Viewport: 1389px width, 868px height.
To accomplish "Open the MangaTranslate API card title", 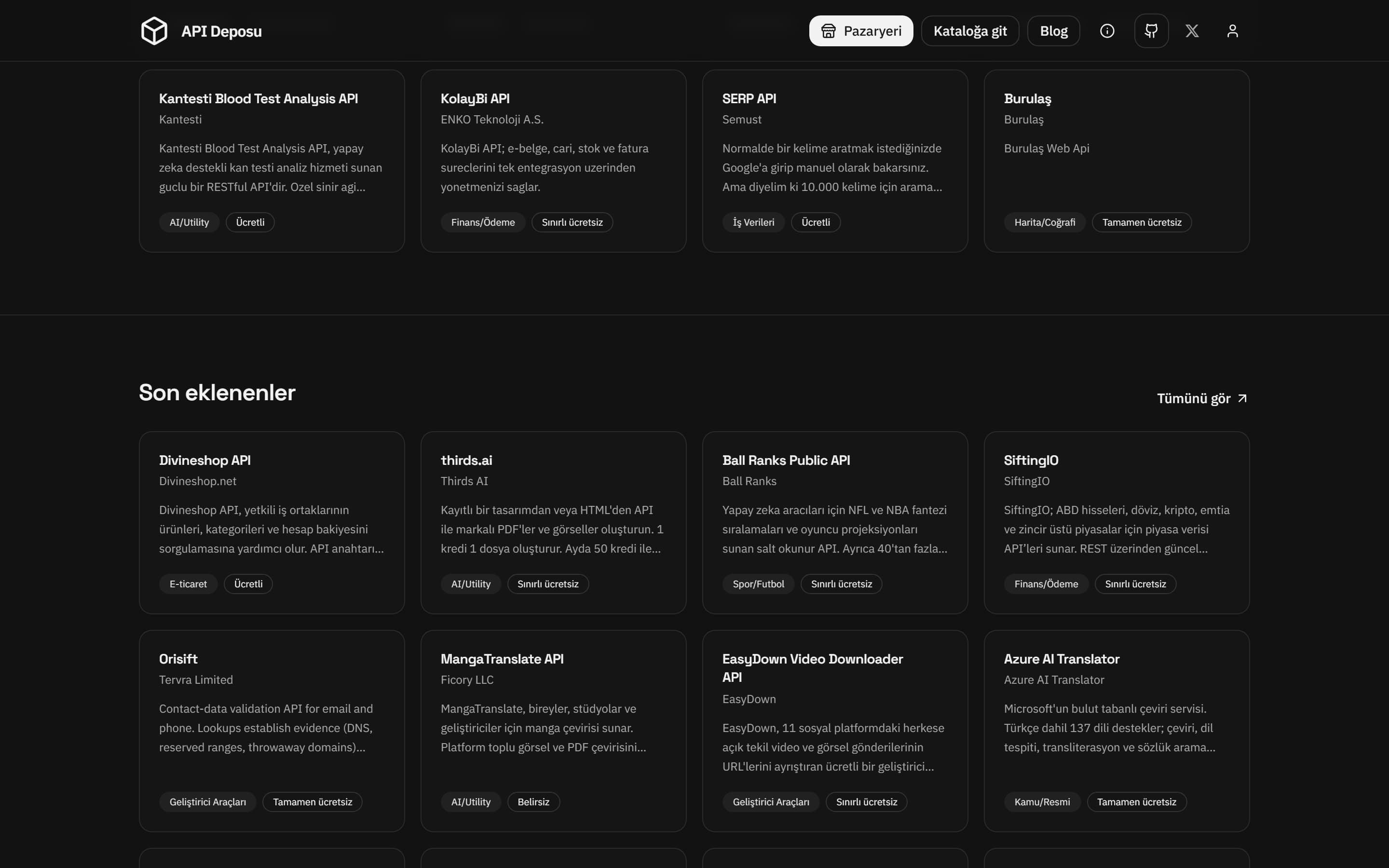I will pyautogui.click(x=502, y=659).
